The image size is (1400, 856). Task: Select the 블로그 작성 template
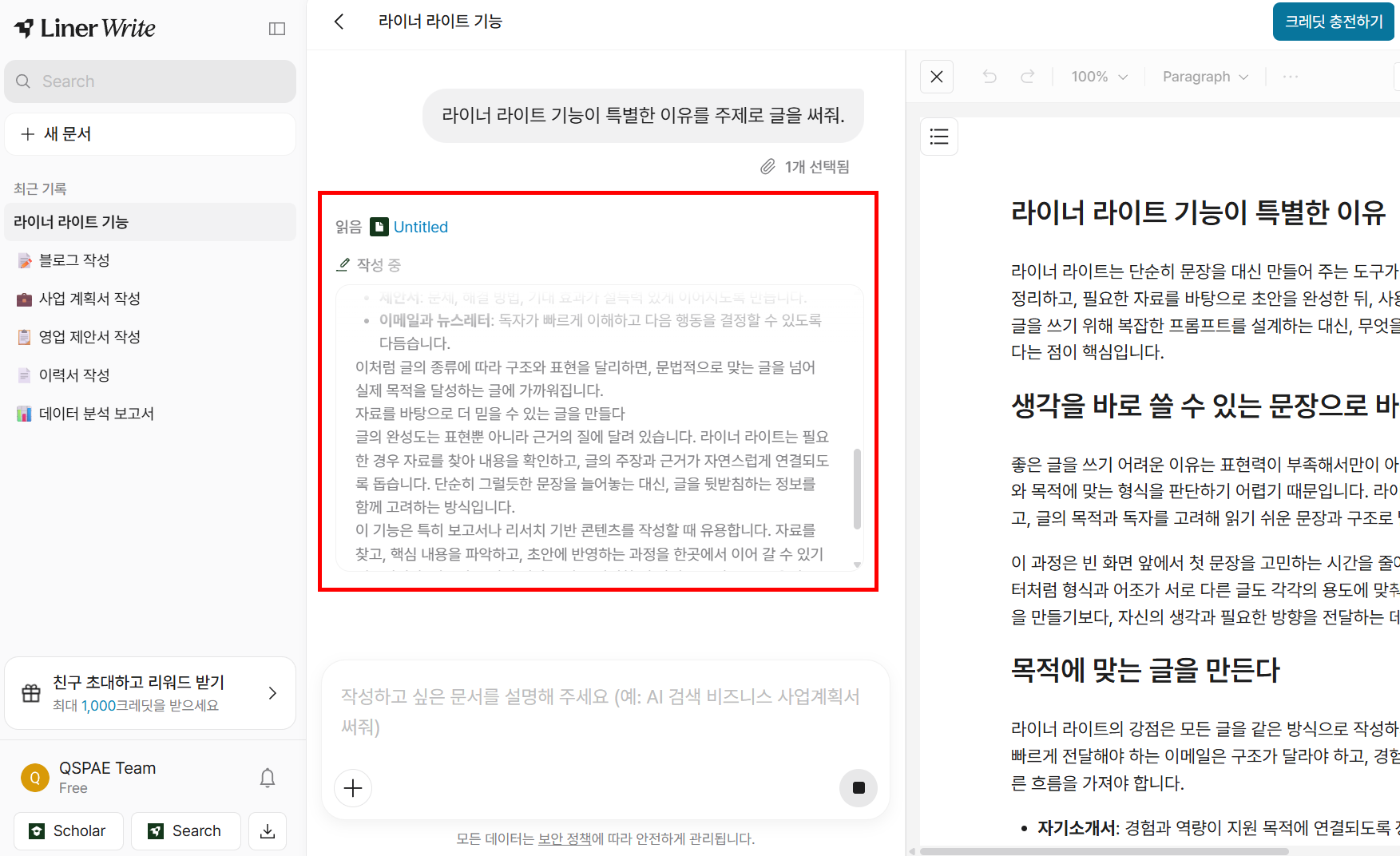[150, 260]
